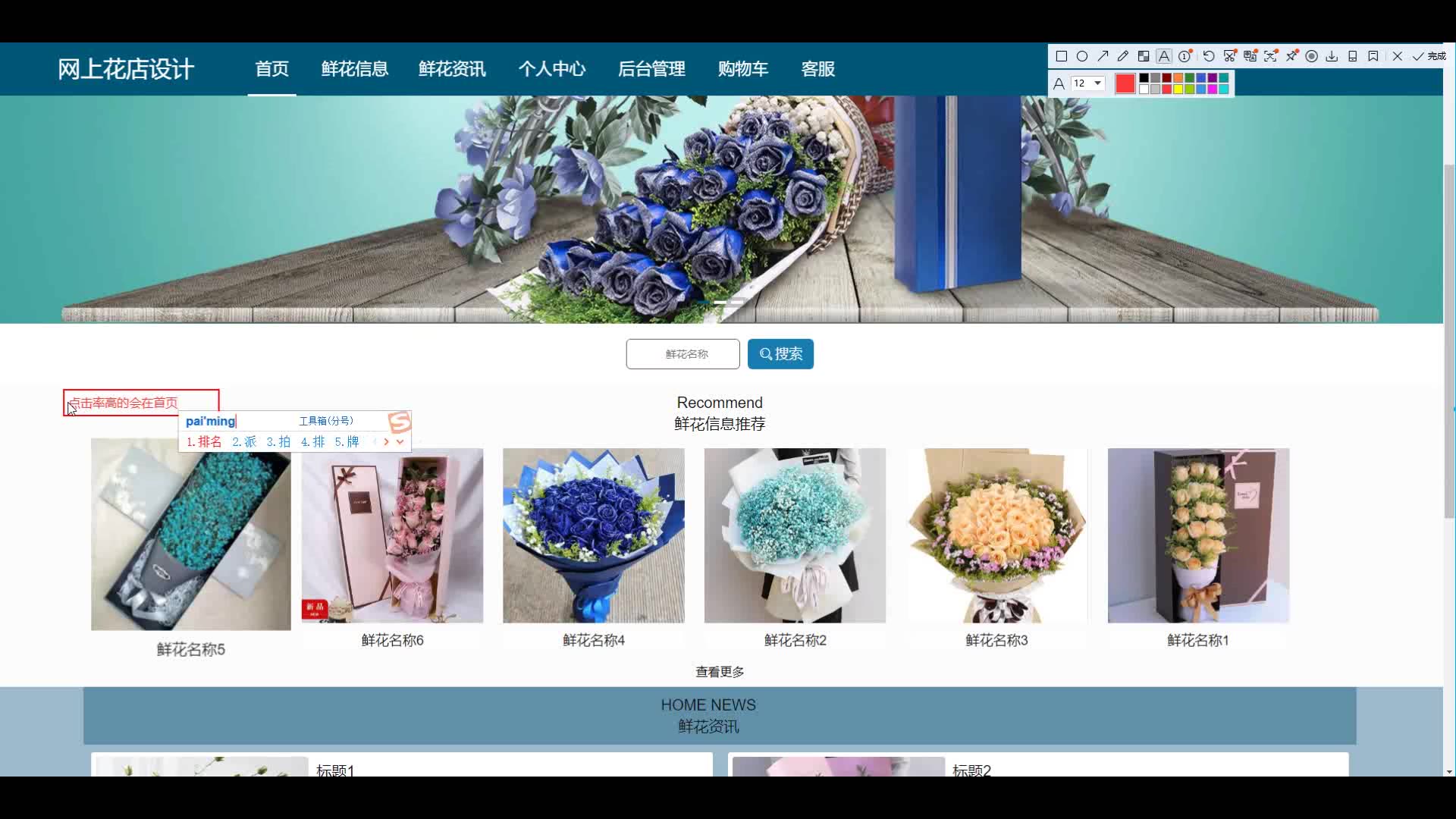Undo the last annotation
The image size is (1456, 819).
pos(1209,56)
